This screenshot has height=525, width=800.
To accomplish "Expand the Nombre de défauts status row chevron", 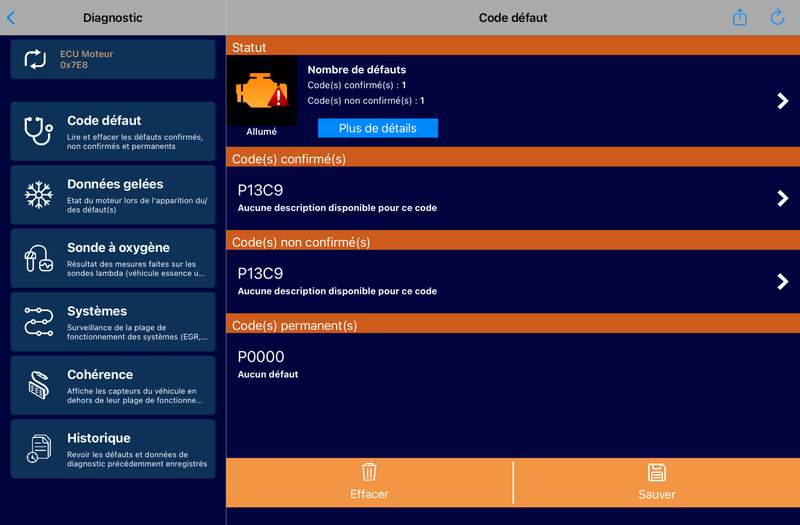I will 782,101.
